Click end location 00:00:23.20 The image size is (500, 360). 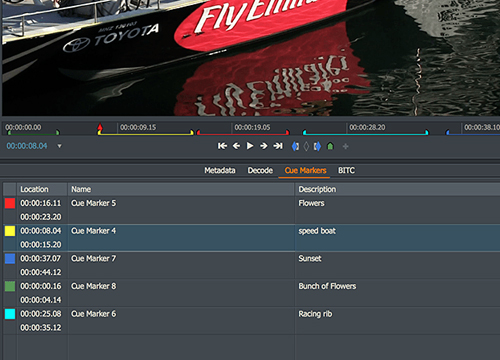click(41, 217)
